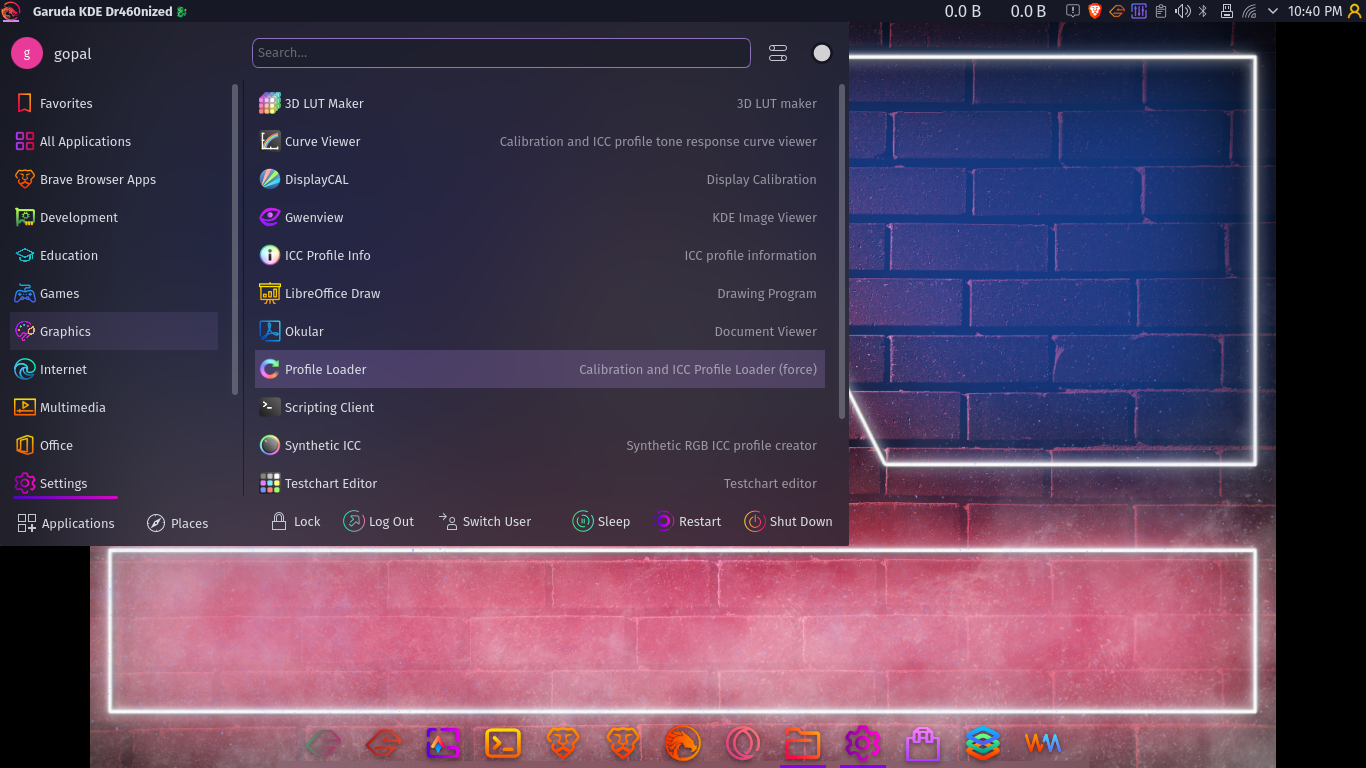Select All Applications category
The image size is (1366, 768).
point(114,141)
